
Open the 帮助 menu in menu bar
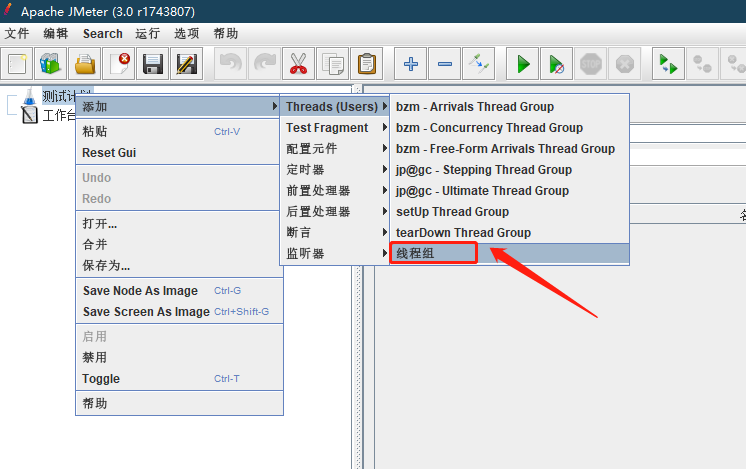coord(226,33)
